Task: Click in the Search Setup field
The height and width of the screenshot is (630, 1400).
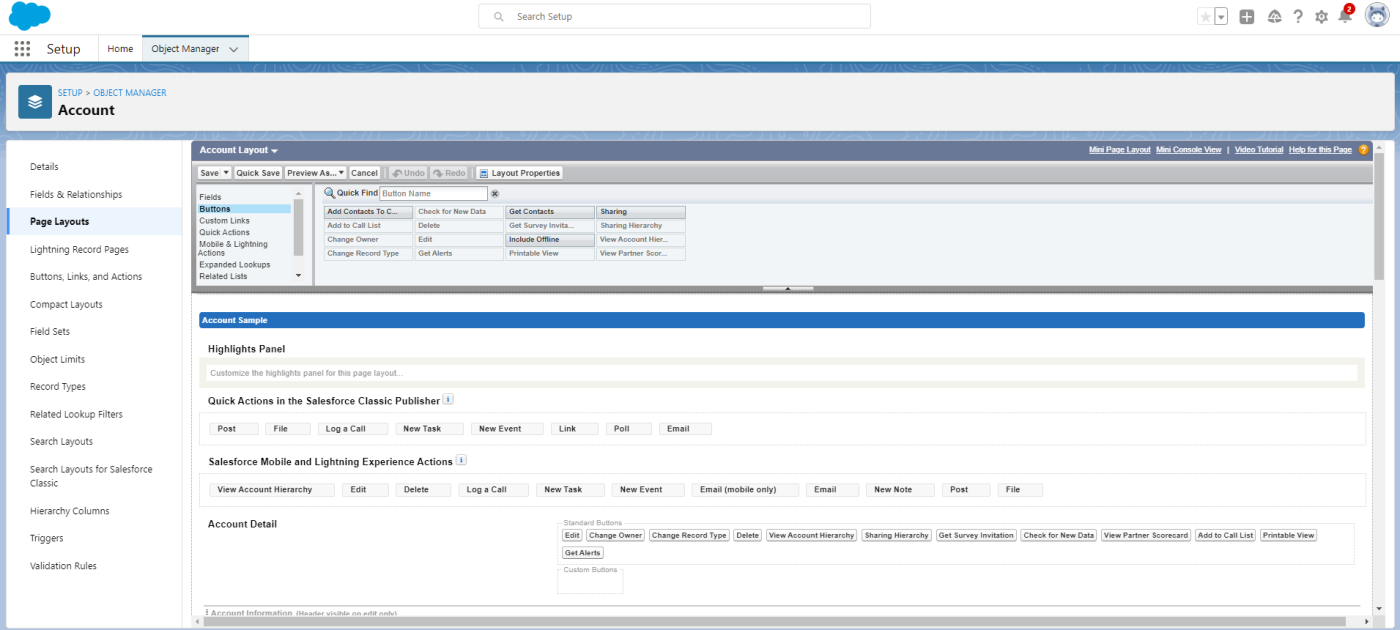Action: click(674, 16)
